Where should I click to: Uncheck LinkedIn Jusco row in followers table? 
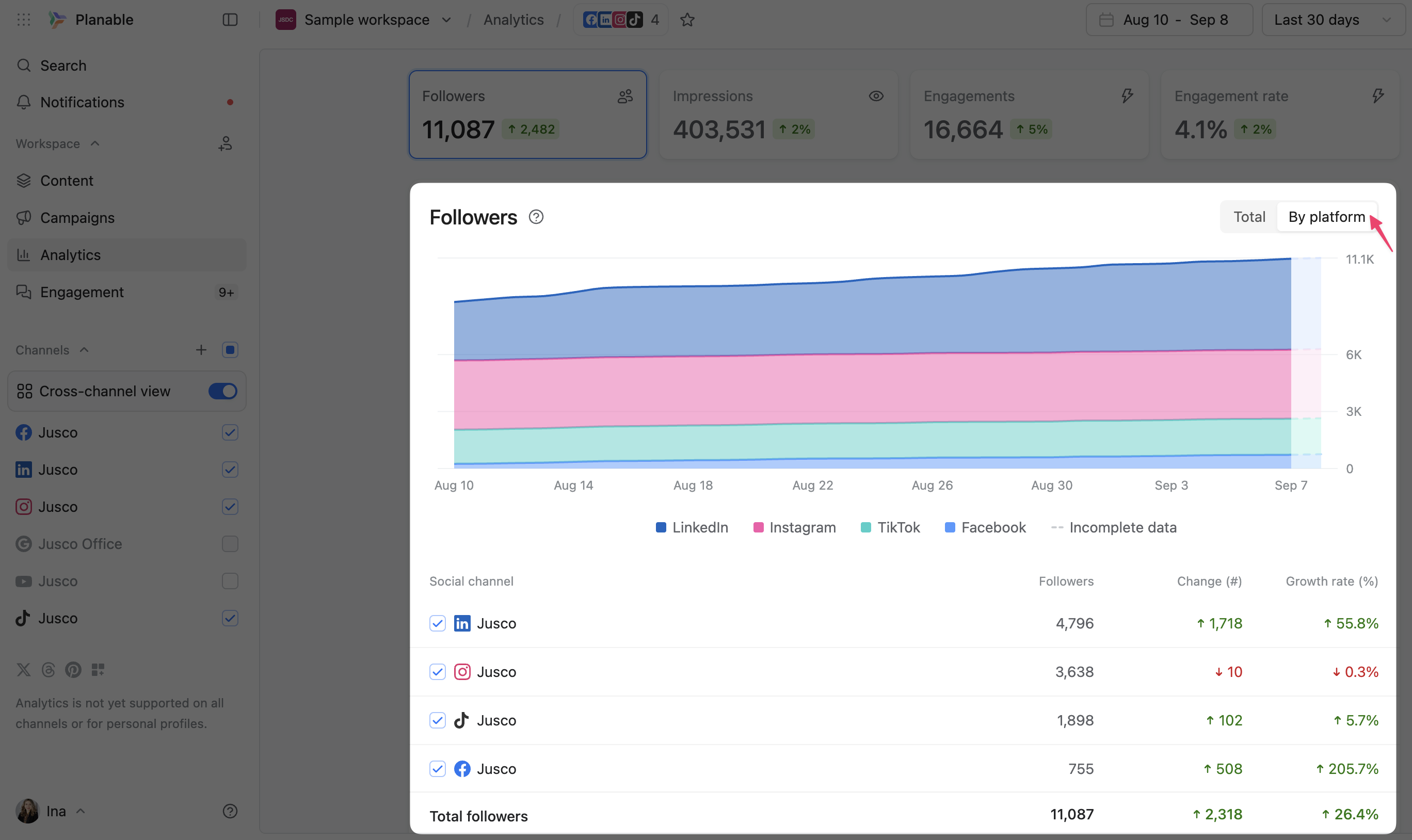[437, 623]
